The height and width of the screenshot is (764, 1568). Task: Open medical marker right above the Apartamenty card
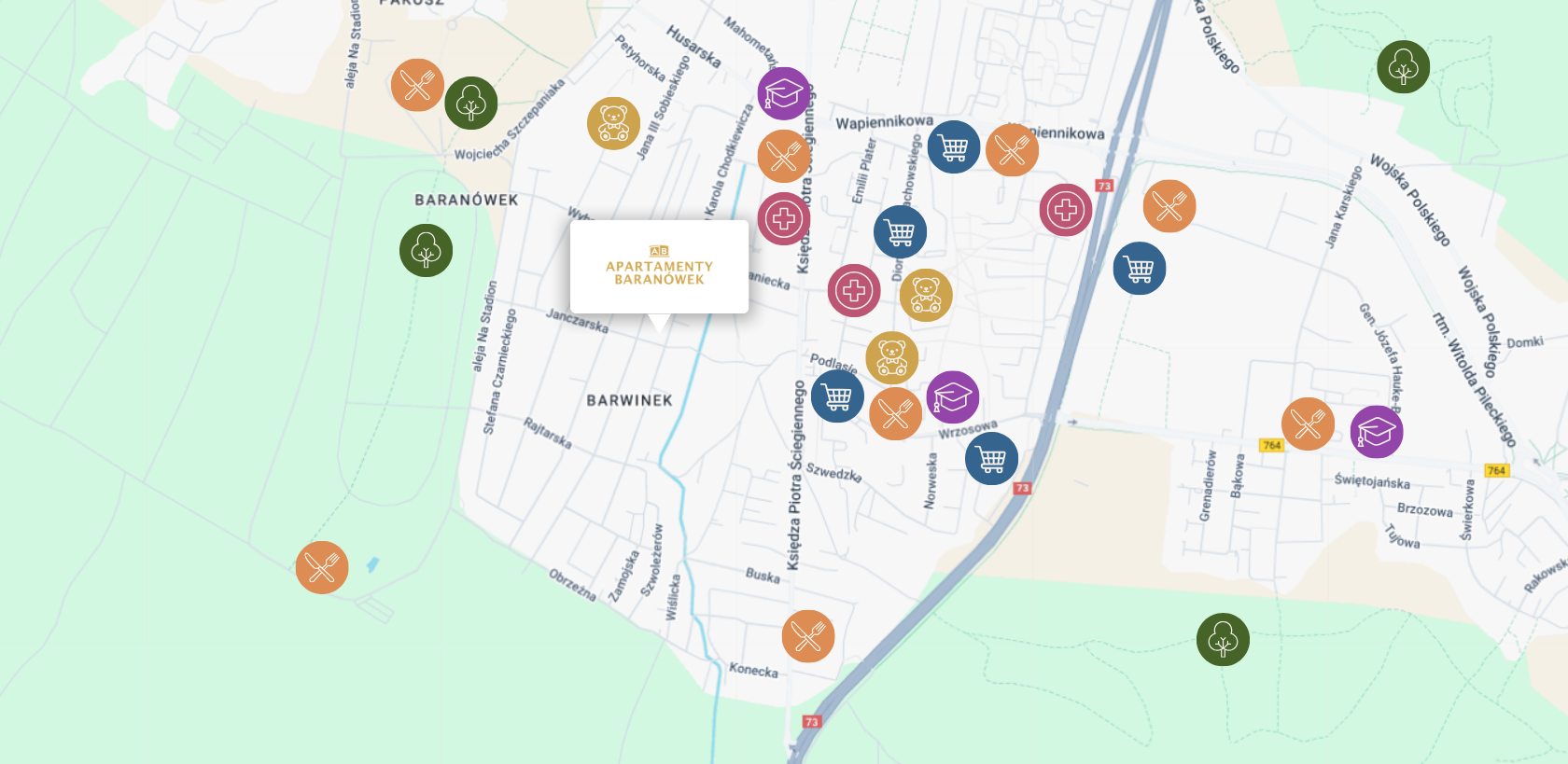[x=784, y=218]
